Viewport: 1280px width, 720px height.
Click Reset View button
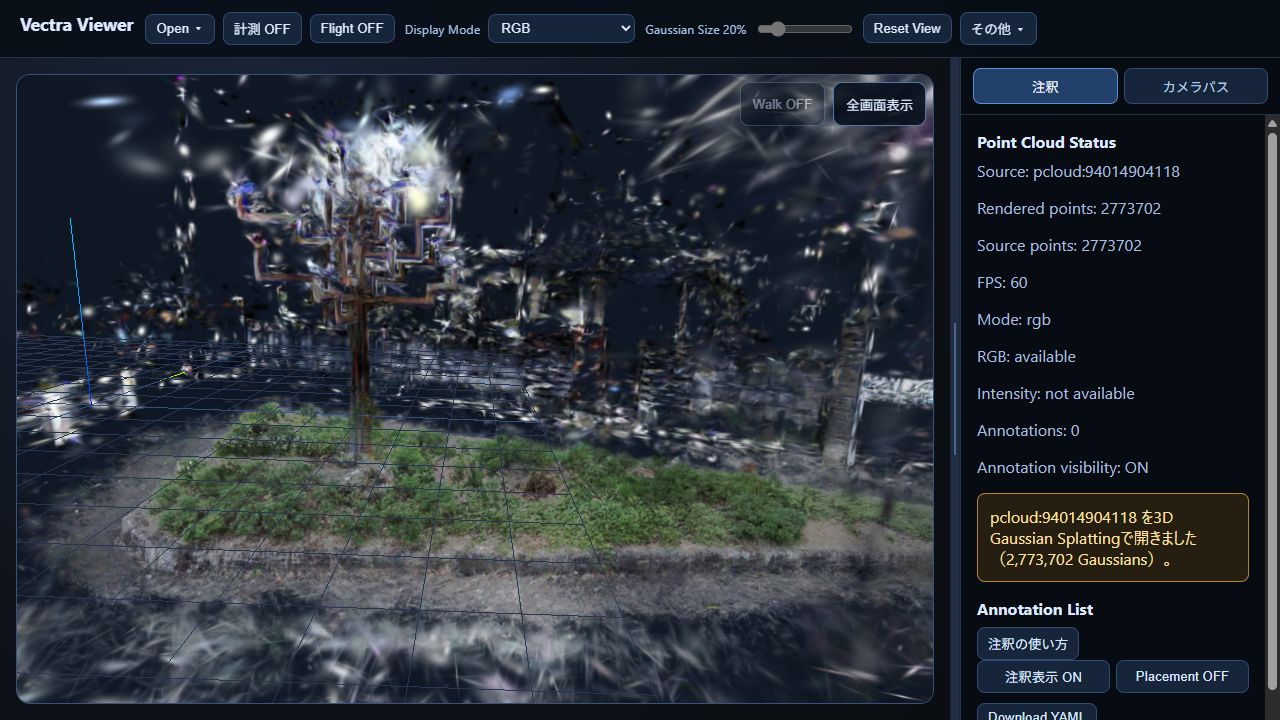(x=907, y=28)
